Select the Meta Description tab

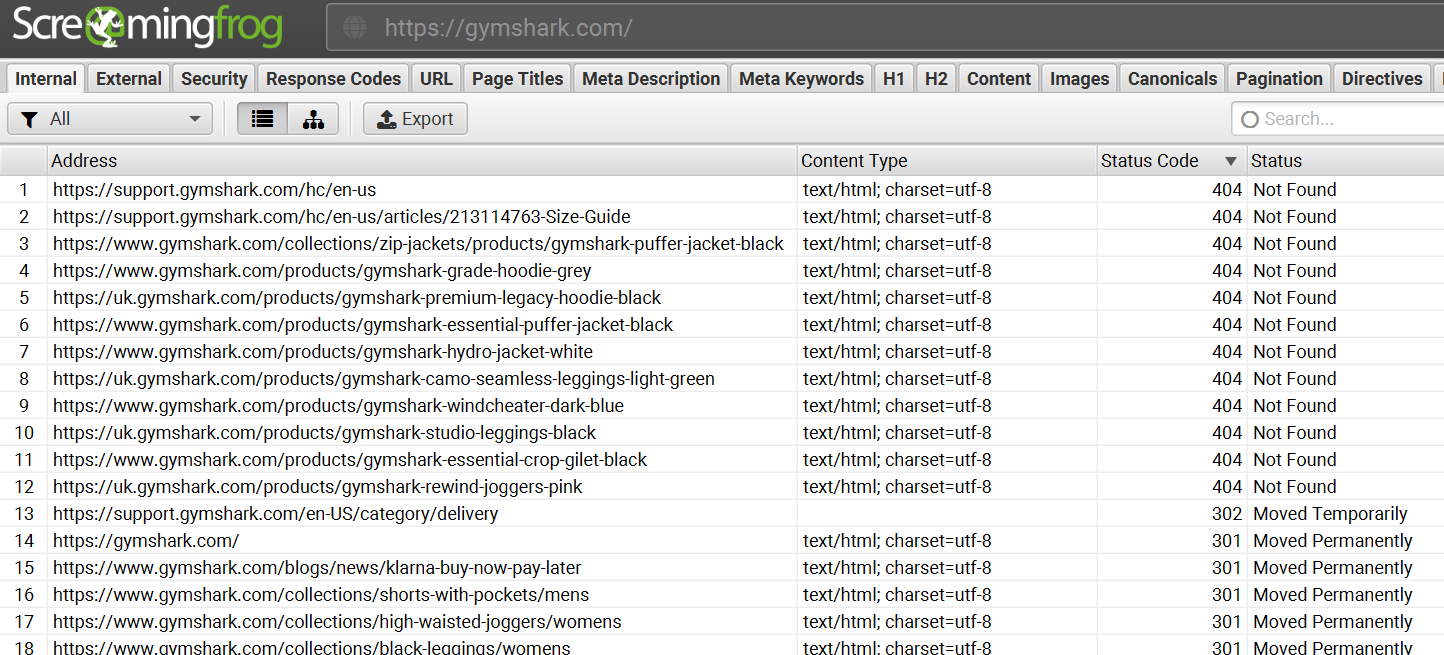coord(651,79)
